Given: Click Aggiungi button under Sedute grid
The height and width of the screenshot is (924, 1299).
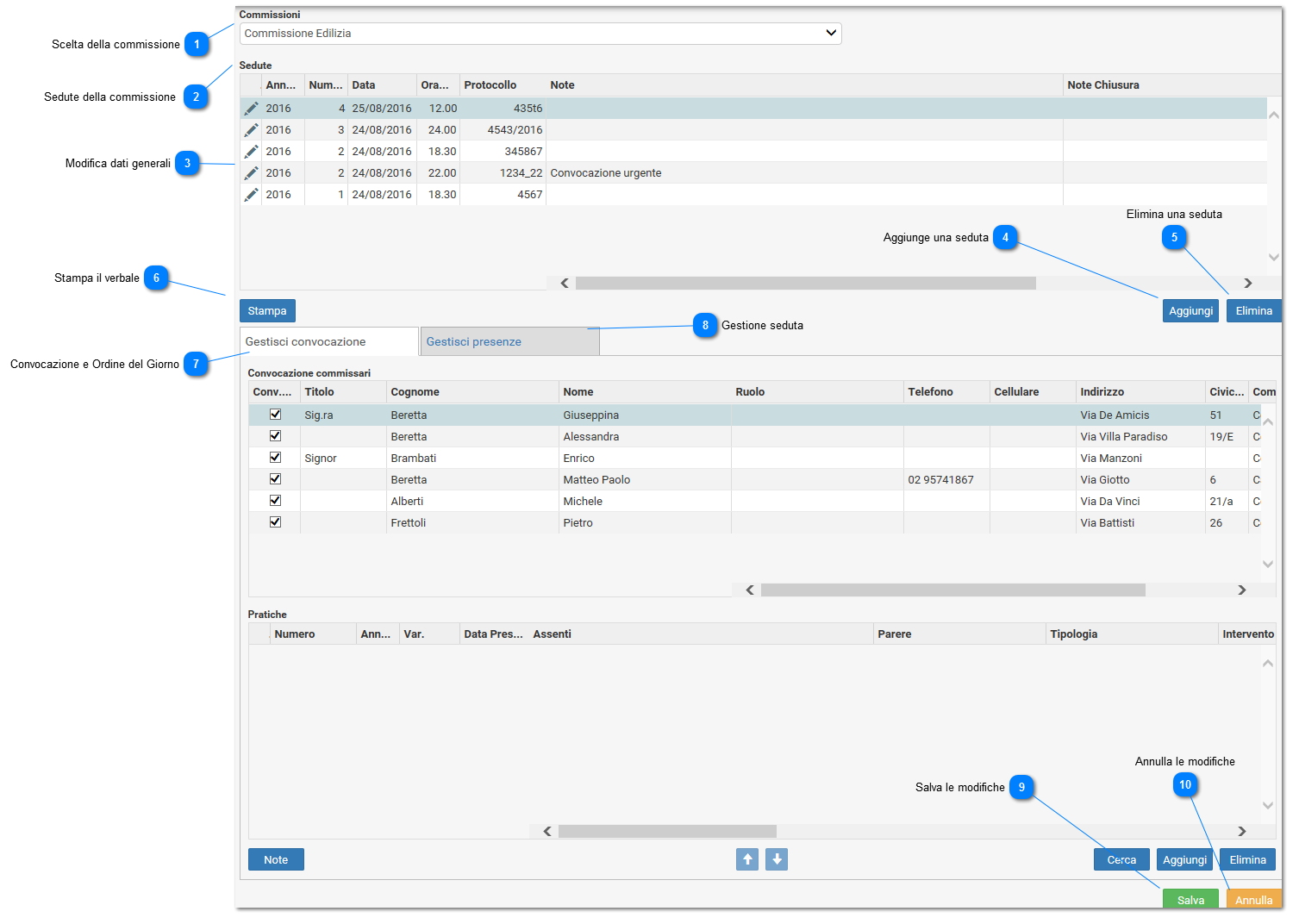Looking at the screenshot, I should [1190, 310].
